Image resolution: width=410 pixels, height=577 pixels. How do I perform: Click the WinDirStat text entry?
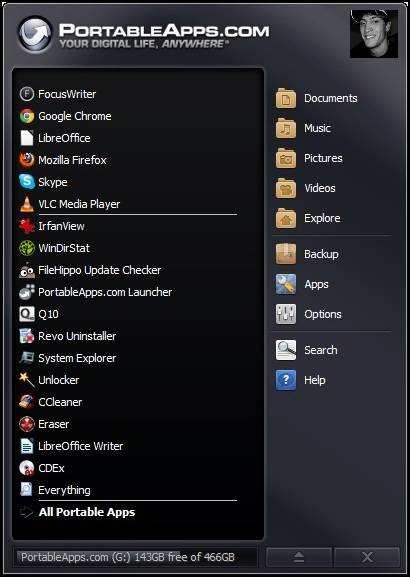[x=64, y=248]
